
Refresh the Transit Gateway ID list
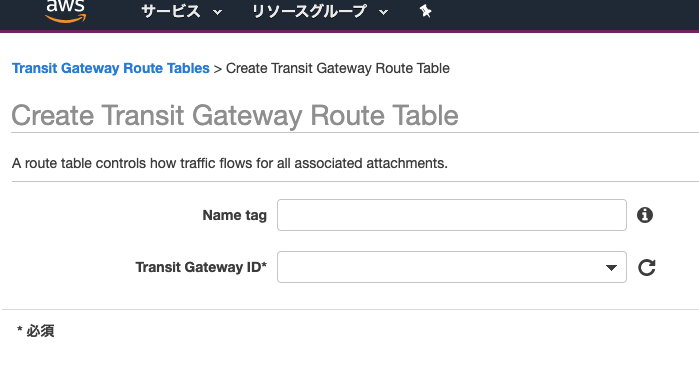tap(646, 267)
